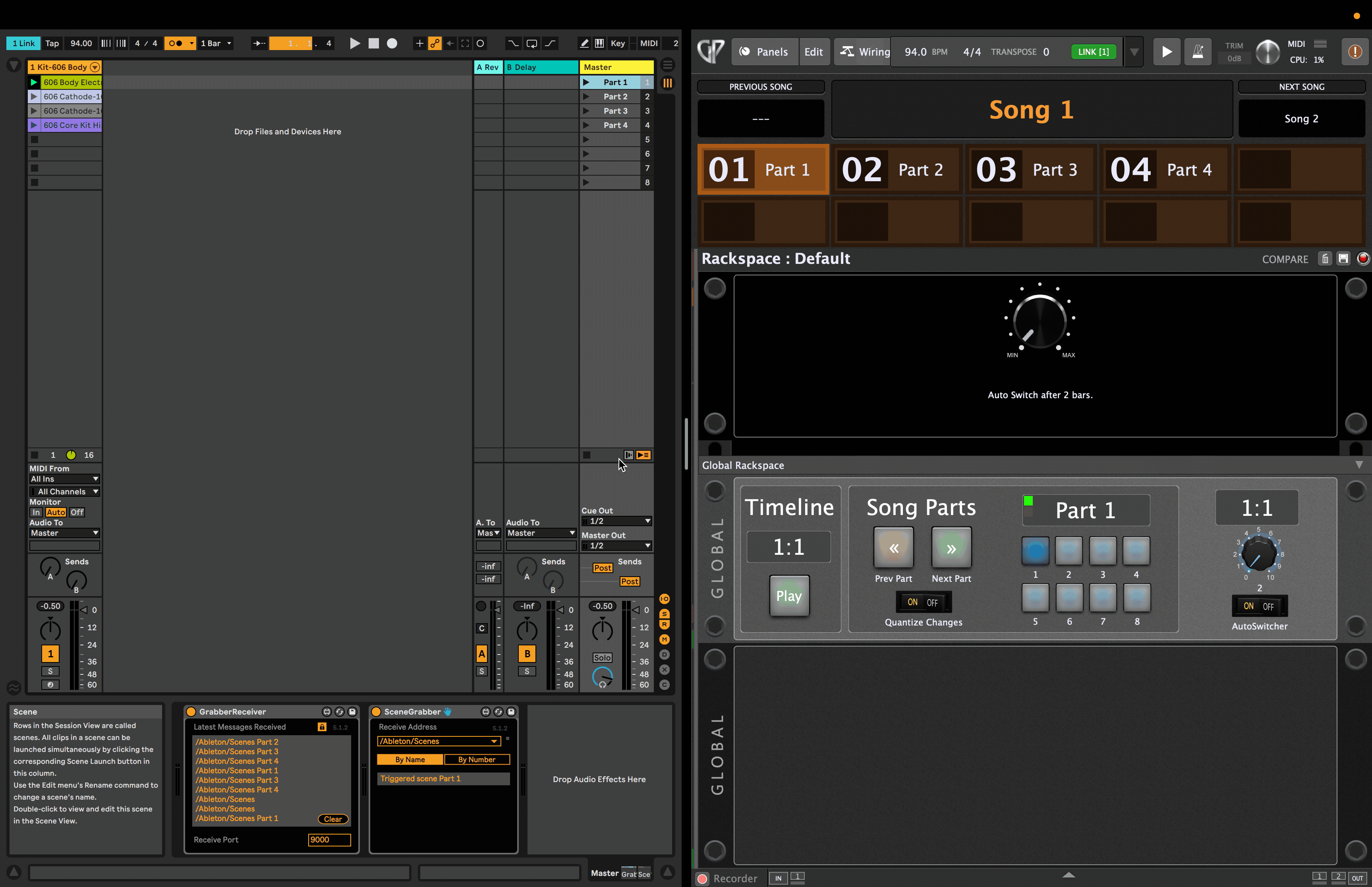Click the Next Part button

951,548
